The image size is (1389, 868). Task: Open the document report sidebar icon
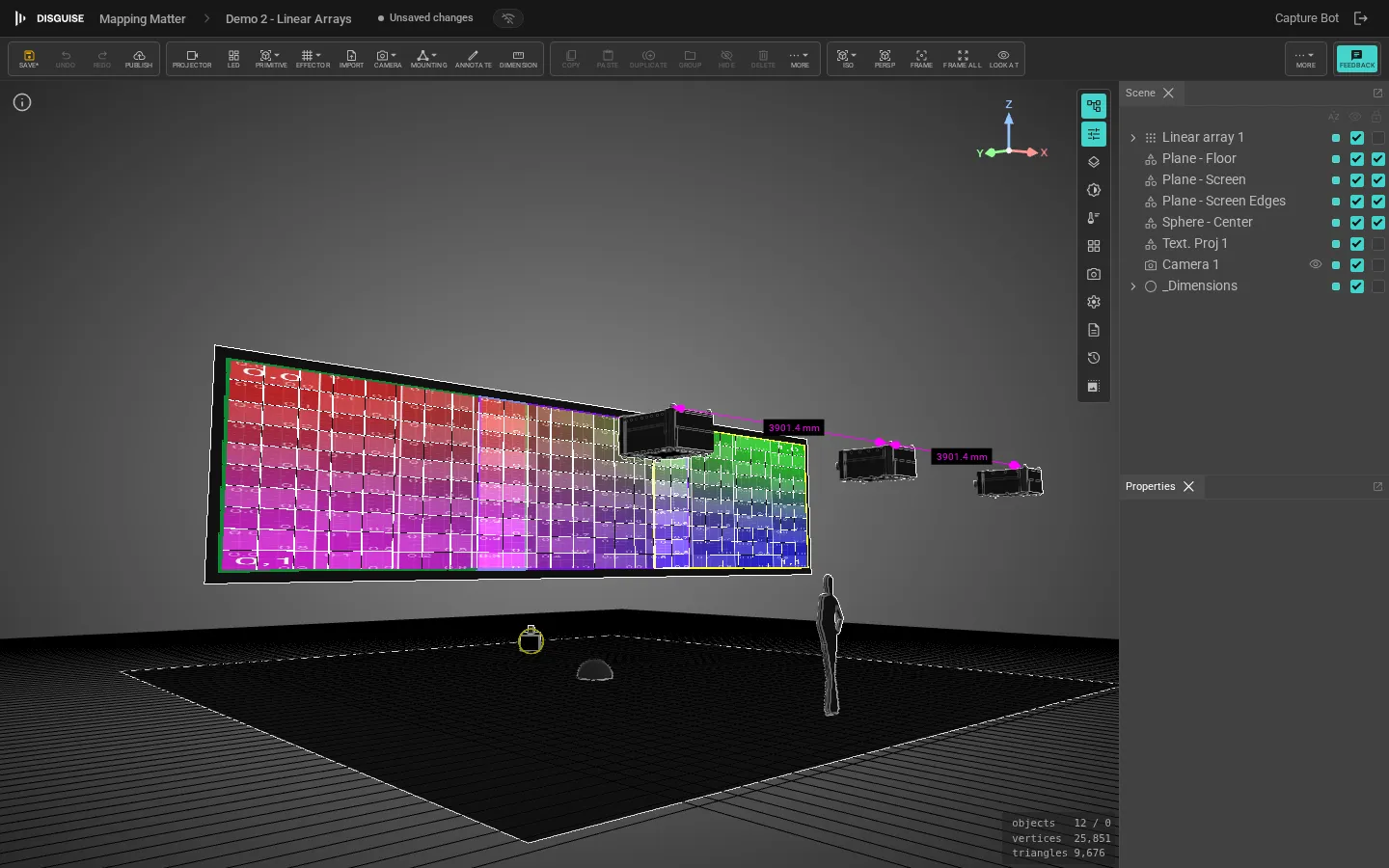click(x=1094, y=330)
